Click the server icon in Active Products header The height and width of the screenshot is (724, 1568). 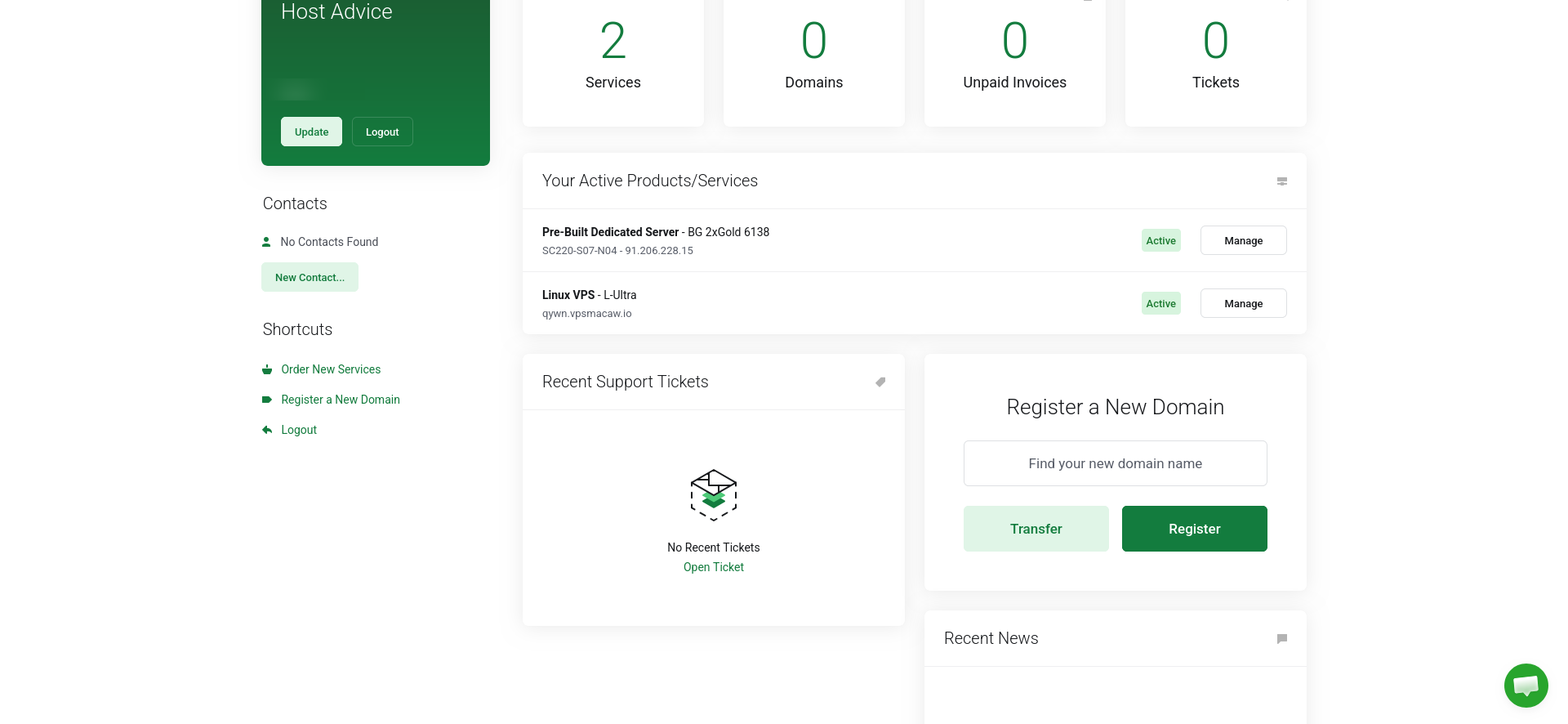click(1282, 181)
